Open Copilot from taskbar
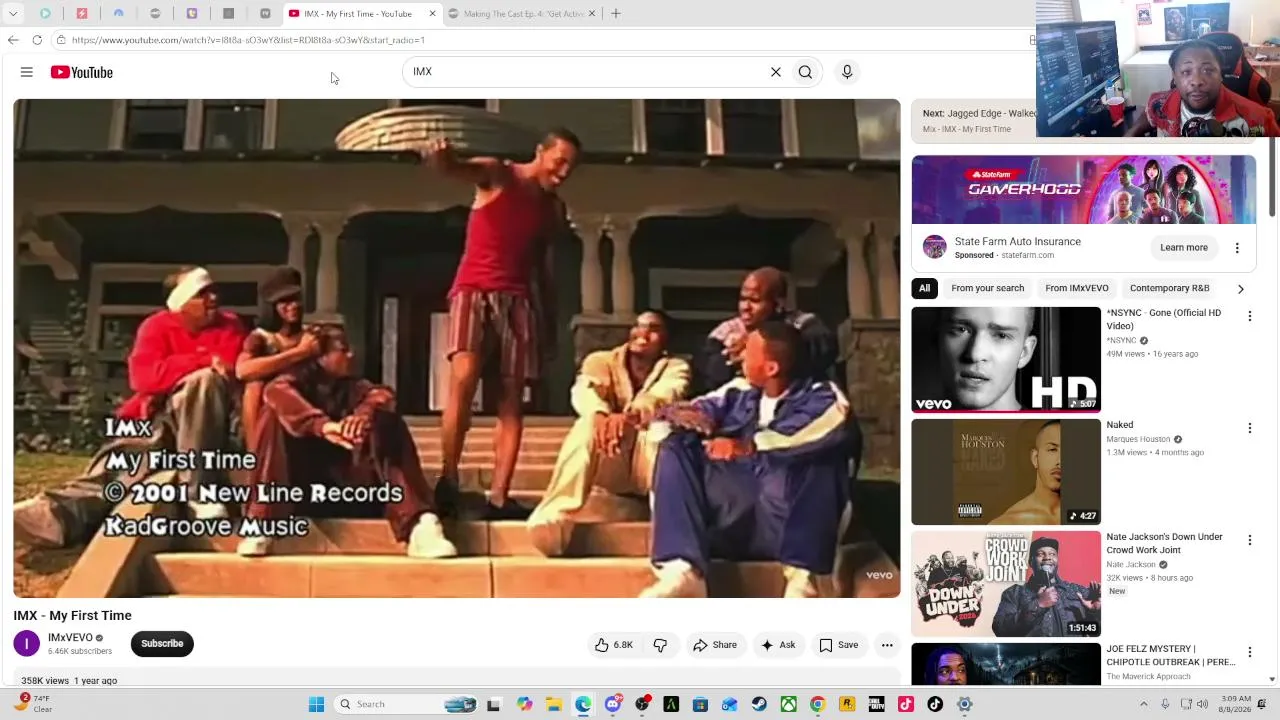1280x720 pixels. (524, 704)
